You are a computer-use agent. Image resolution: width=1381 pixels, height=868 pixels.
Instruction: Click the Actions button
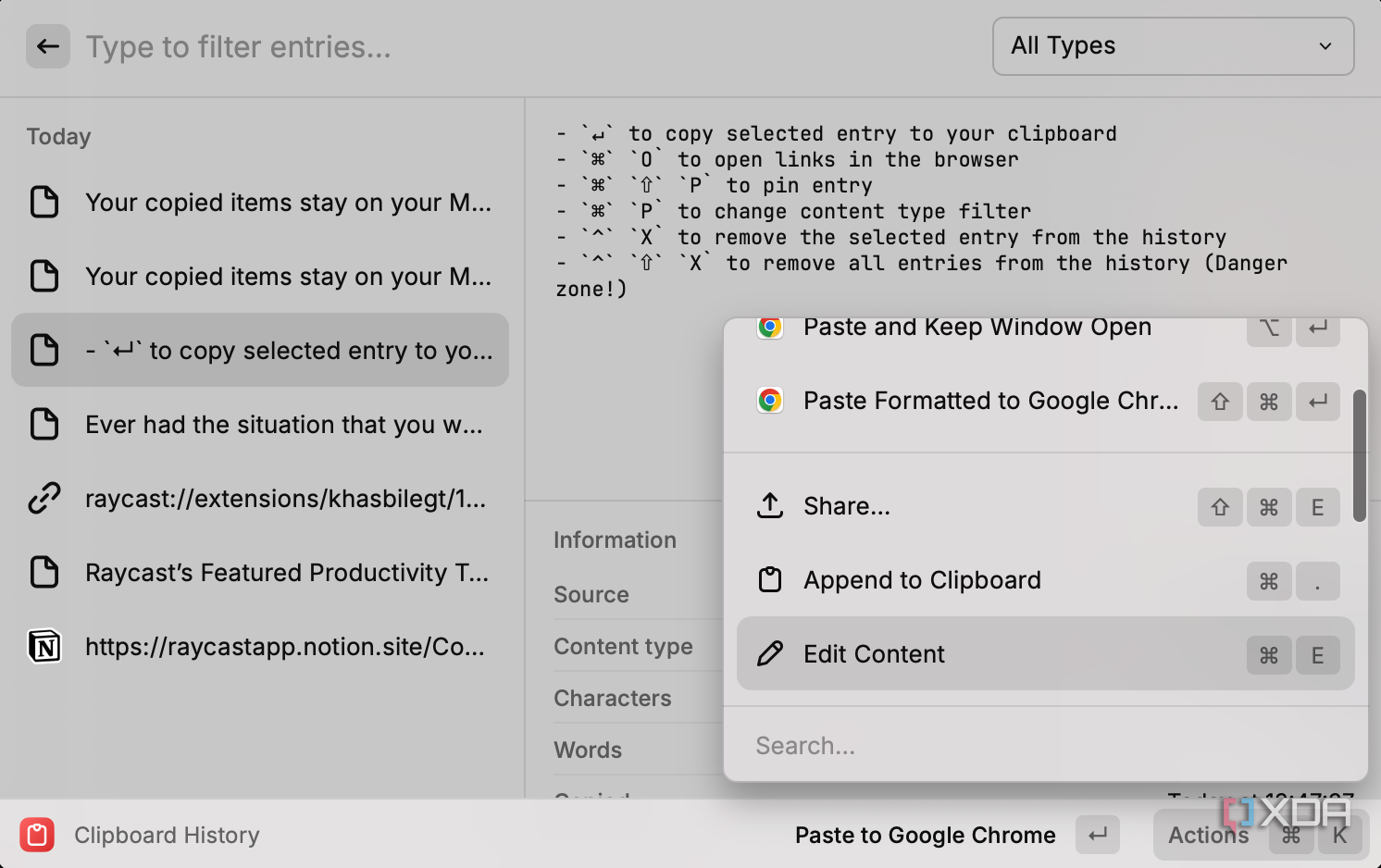1261,835
